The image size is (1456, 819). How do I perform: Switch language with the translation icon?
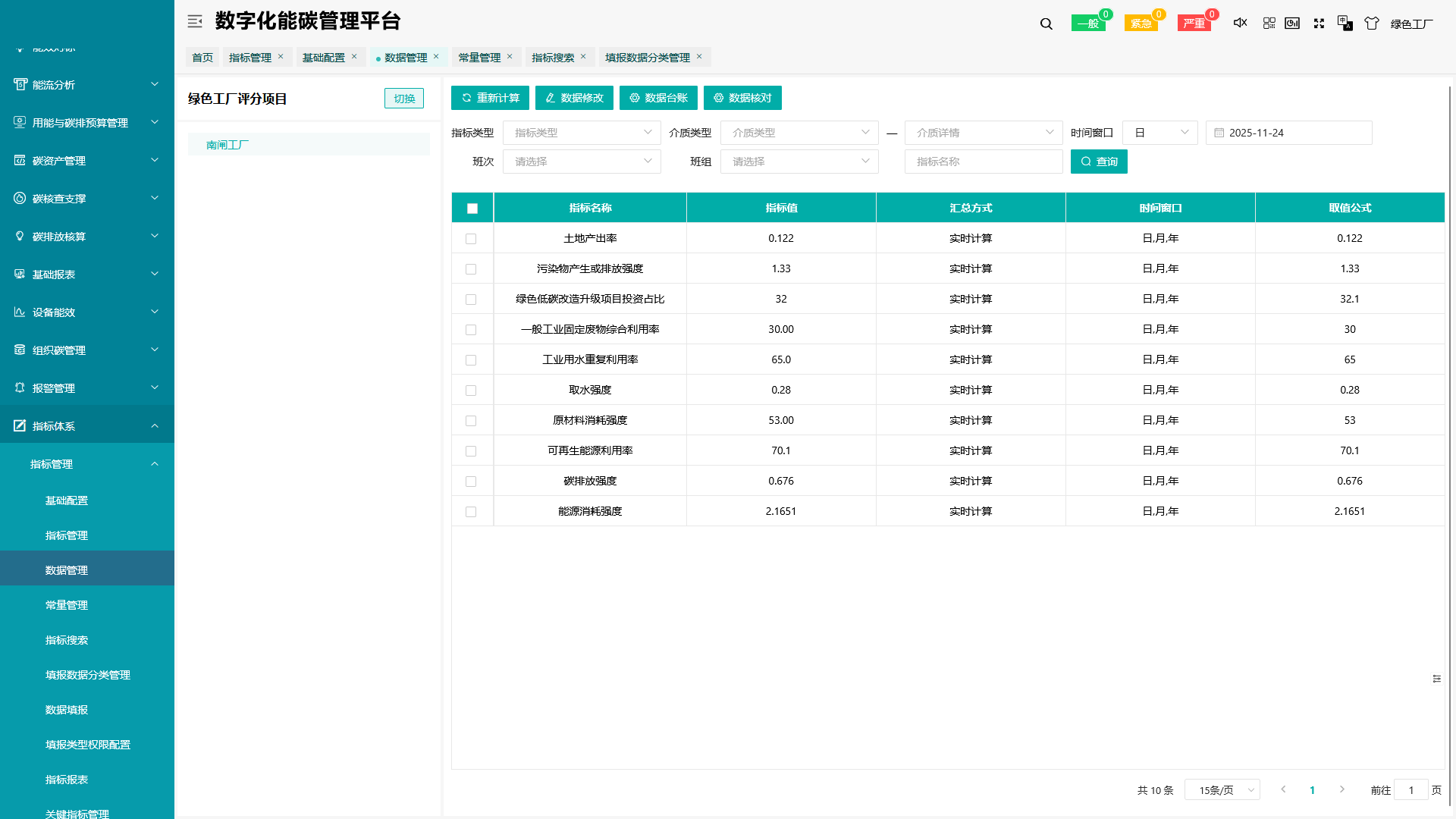click(1345, 24)
